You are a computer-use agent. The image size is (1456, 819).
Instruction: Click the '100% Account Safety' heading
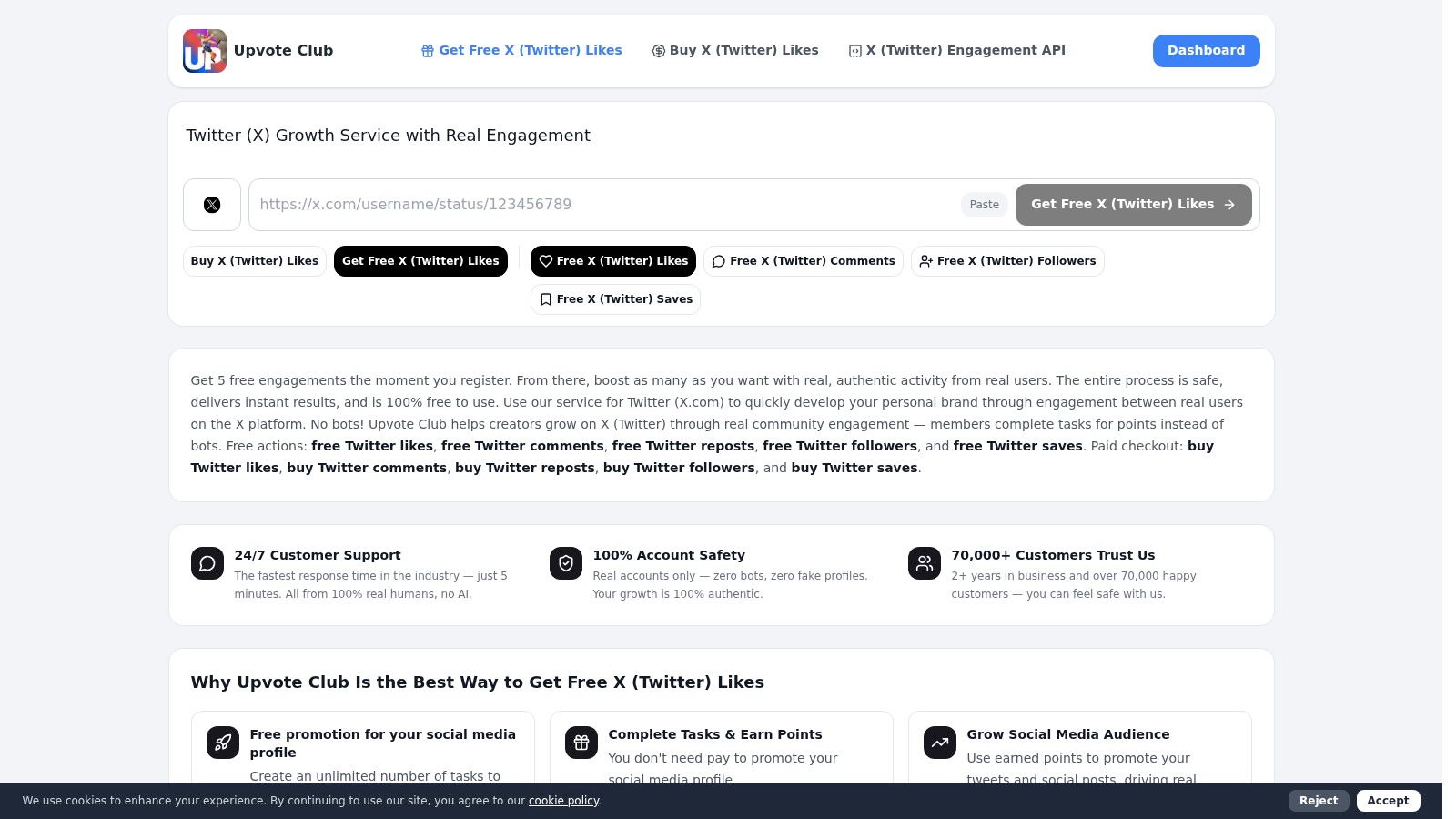(669, 555)
